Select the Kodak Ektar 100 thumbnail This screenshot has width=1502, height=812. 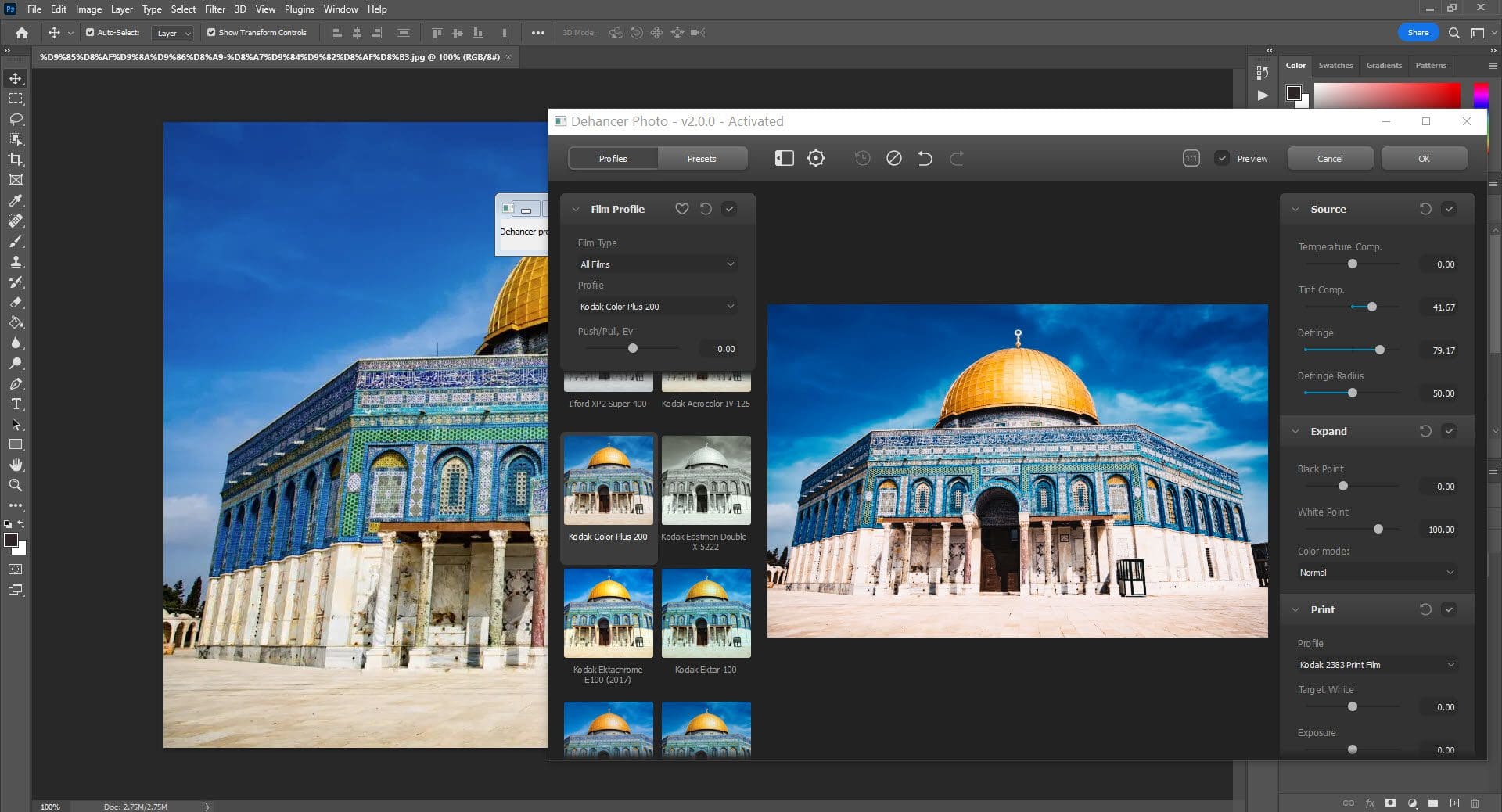coord(706,613)
